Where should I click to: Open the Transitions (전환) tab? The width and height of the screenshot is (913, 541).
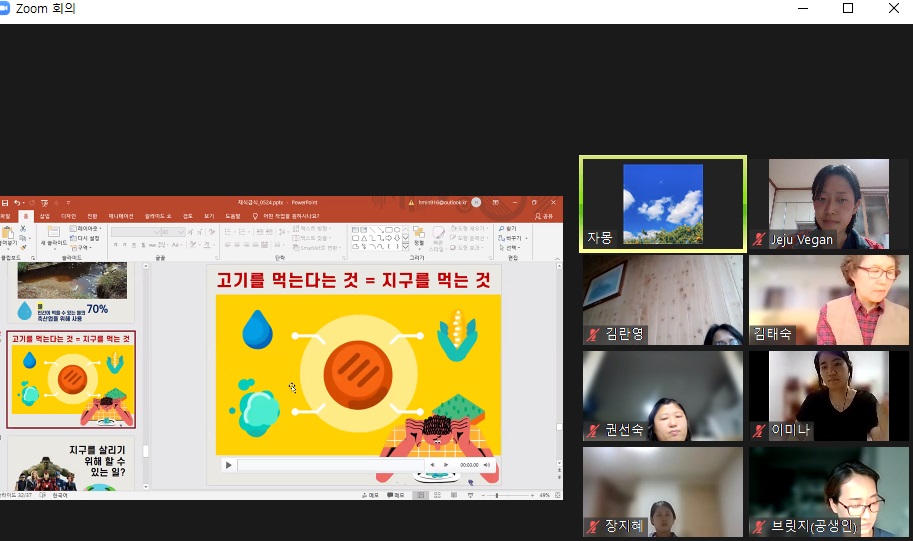click(92, 216)
